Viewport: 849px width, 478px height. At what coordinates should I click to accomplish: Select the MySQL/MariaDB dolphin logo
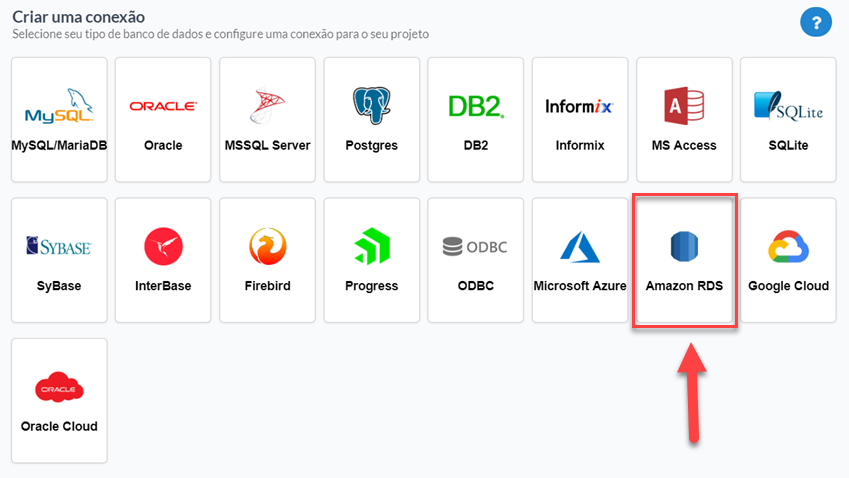(x=59, y=106)
